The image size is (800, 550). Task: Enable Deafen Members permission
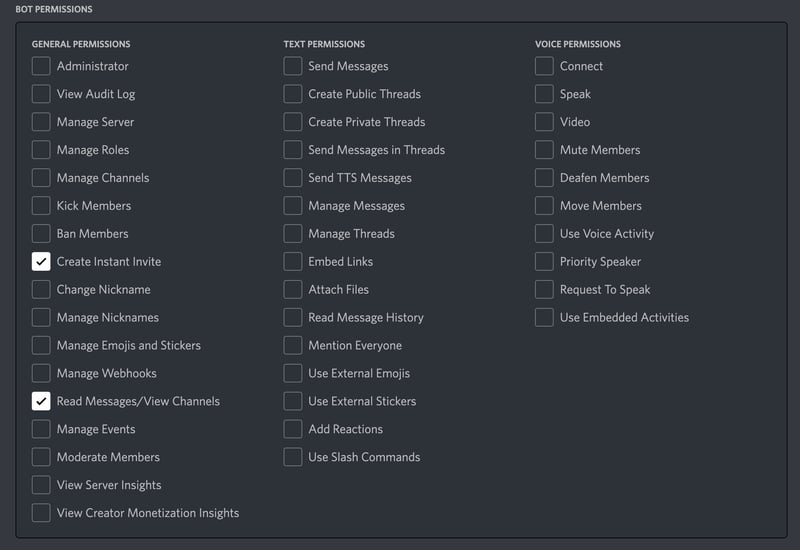(544, 178)
